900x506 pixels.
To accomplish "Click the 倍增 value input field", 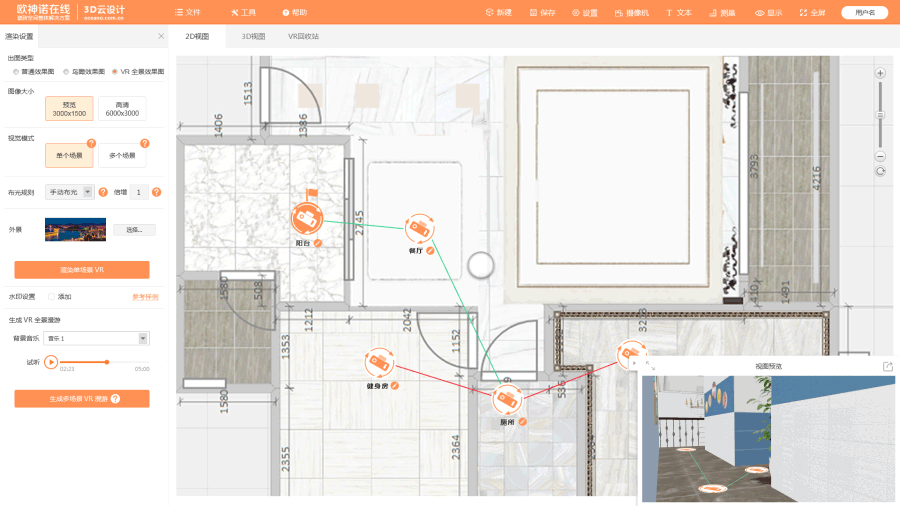I will pyautogui.click(x=139, y=192).
